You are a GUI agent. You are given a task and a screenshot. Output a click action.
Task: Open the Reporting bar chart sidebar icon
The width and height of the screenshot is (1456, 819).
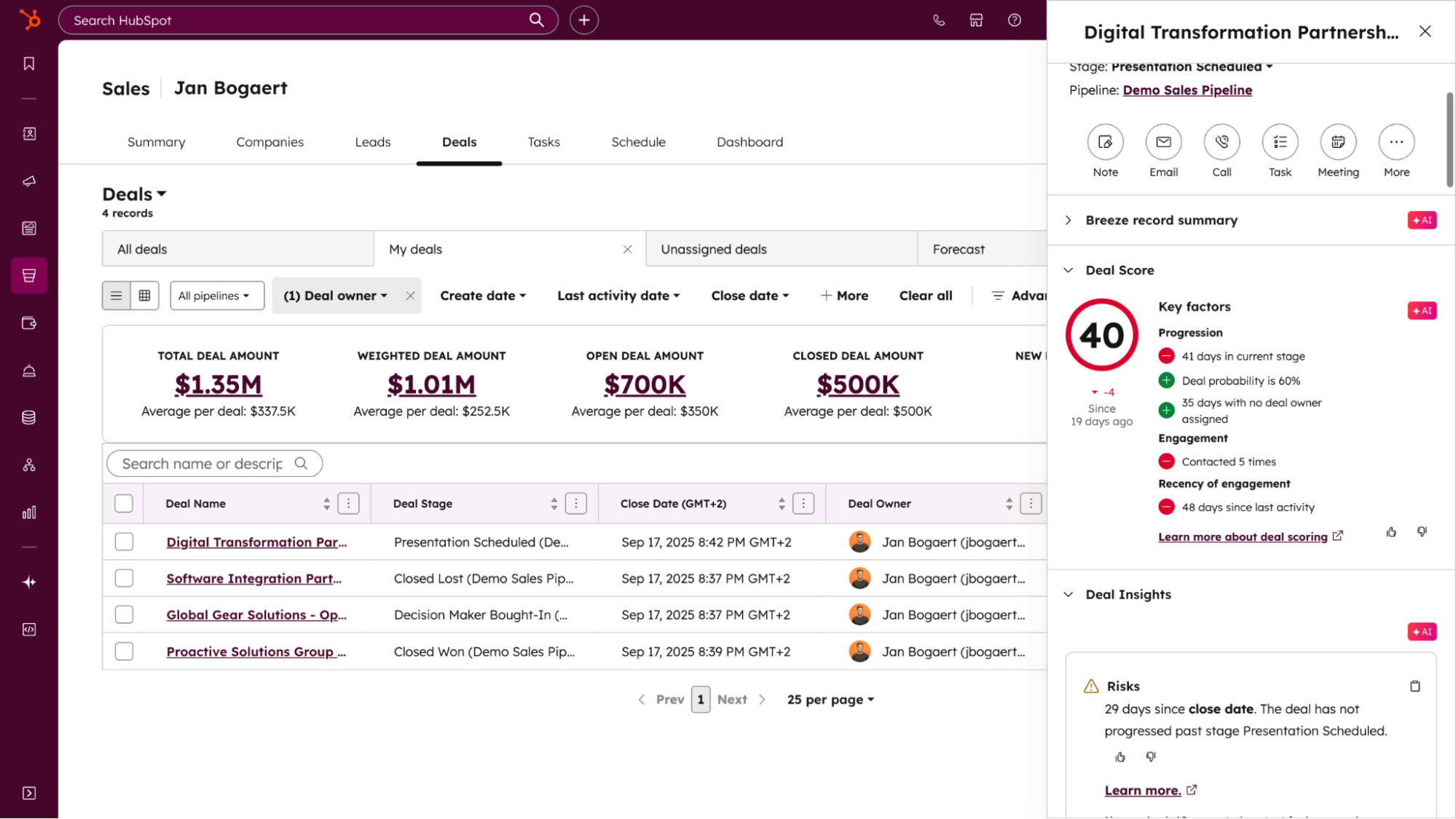coord(29,513)
